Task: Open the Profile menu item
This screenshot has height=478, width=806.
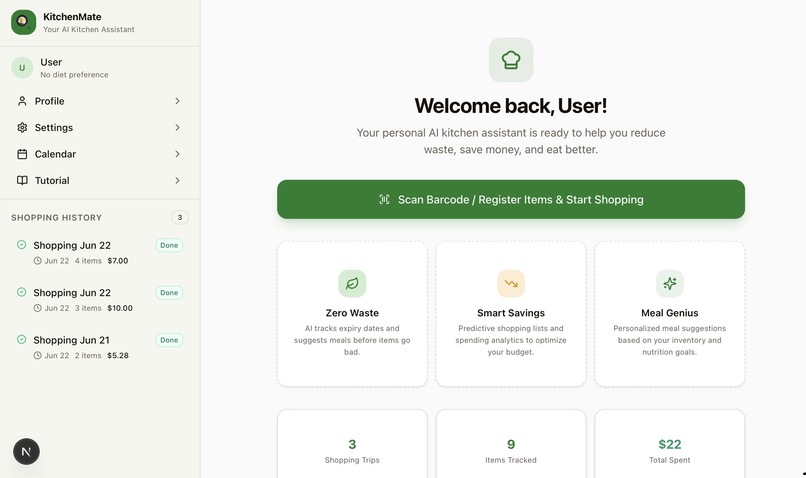Action: [100, 101]
